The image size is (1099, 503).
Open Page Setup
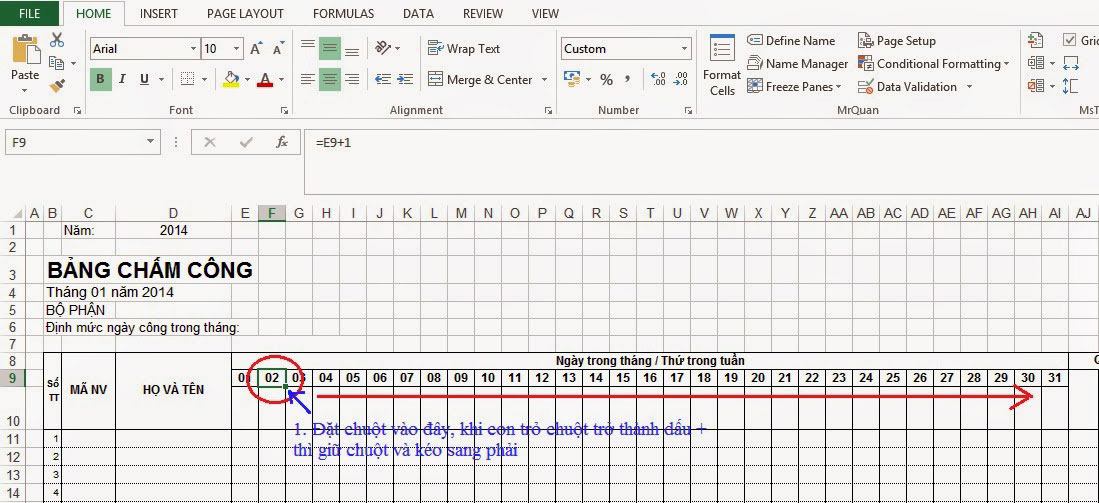pyautogui.click(x=896, y=41)
